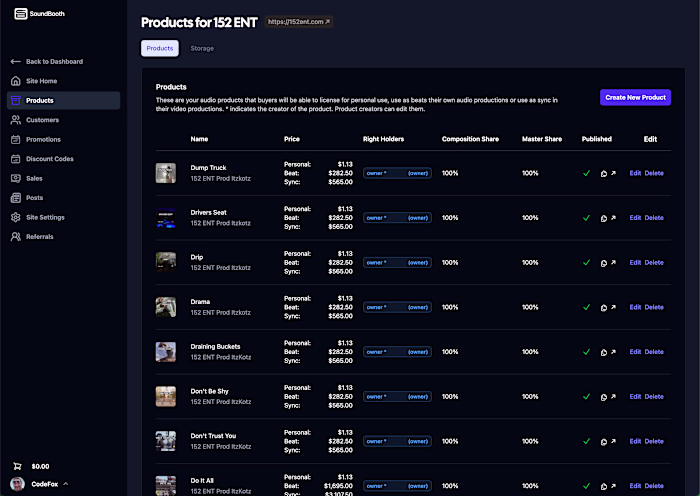Open Site Home from sidebar

(x=63, y=81)
